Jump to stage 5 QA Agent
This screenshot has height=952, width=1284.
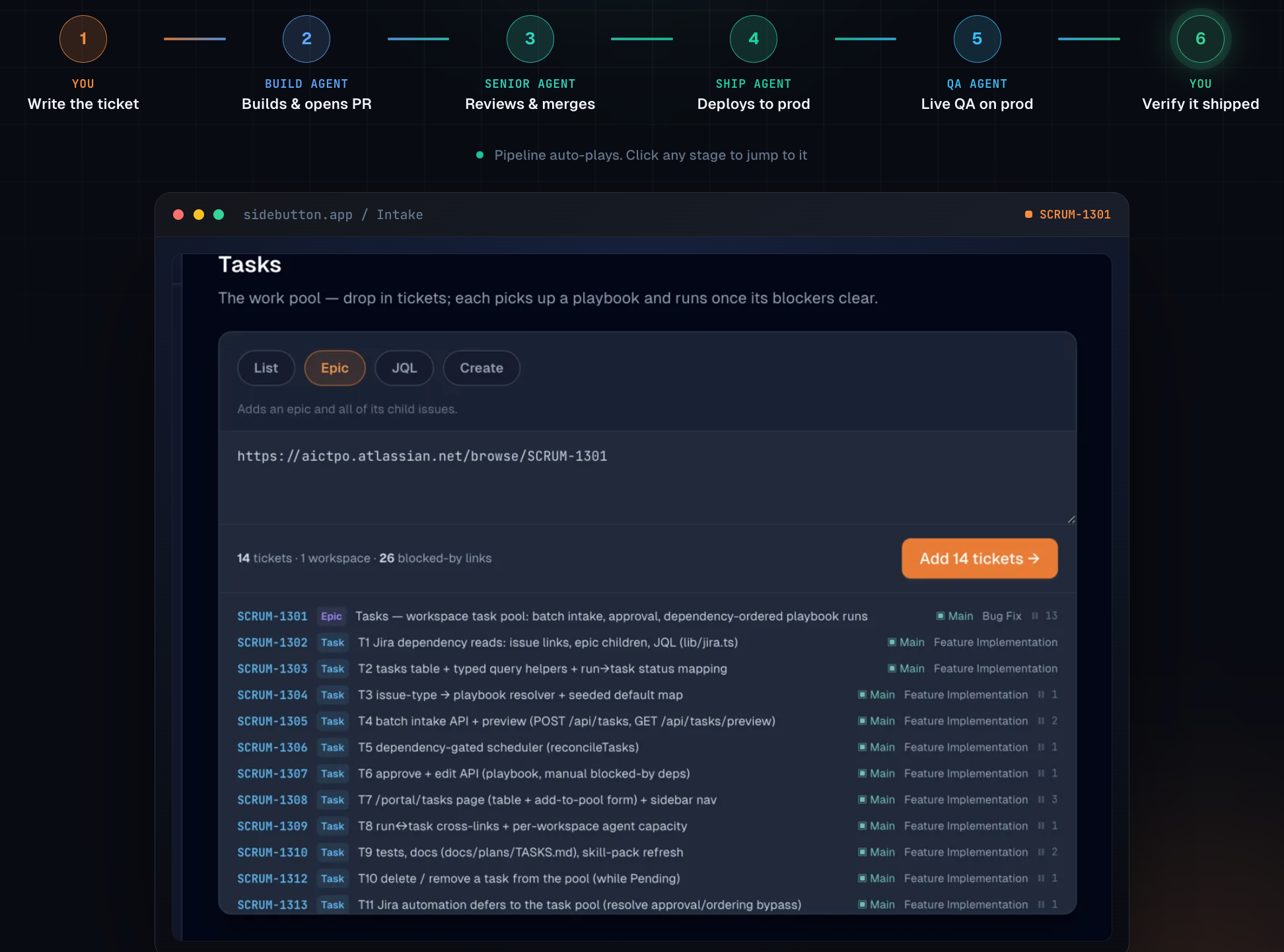point(978,39)
